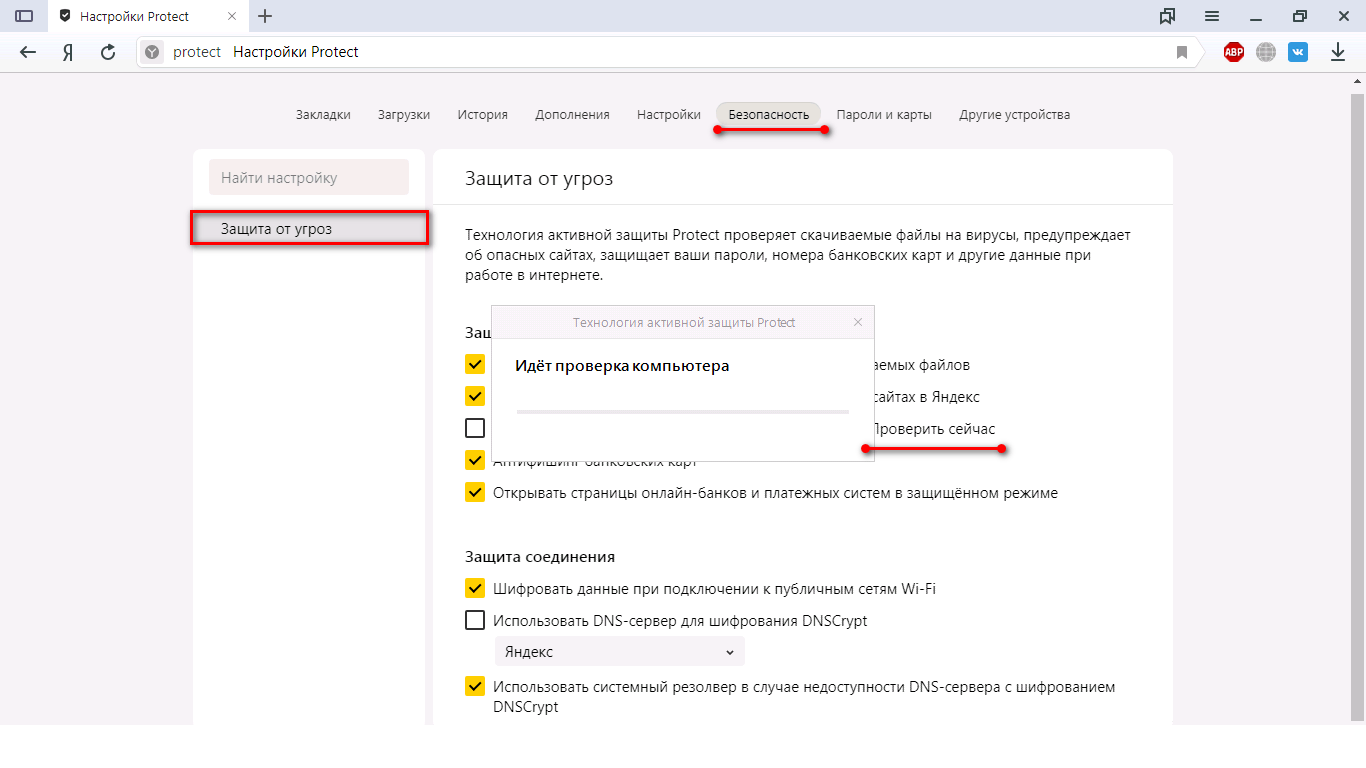Screen dimensions: 1366x768
Task: Click the Проверить сейчас link
Action: click(935, 428)
